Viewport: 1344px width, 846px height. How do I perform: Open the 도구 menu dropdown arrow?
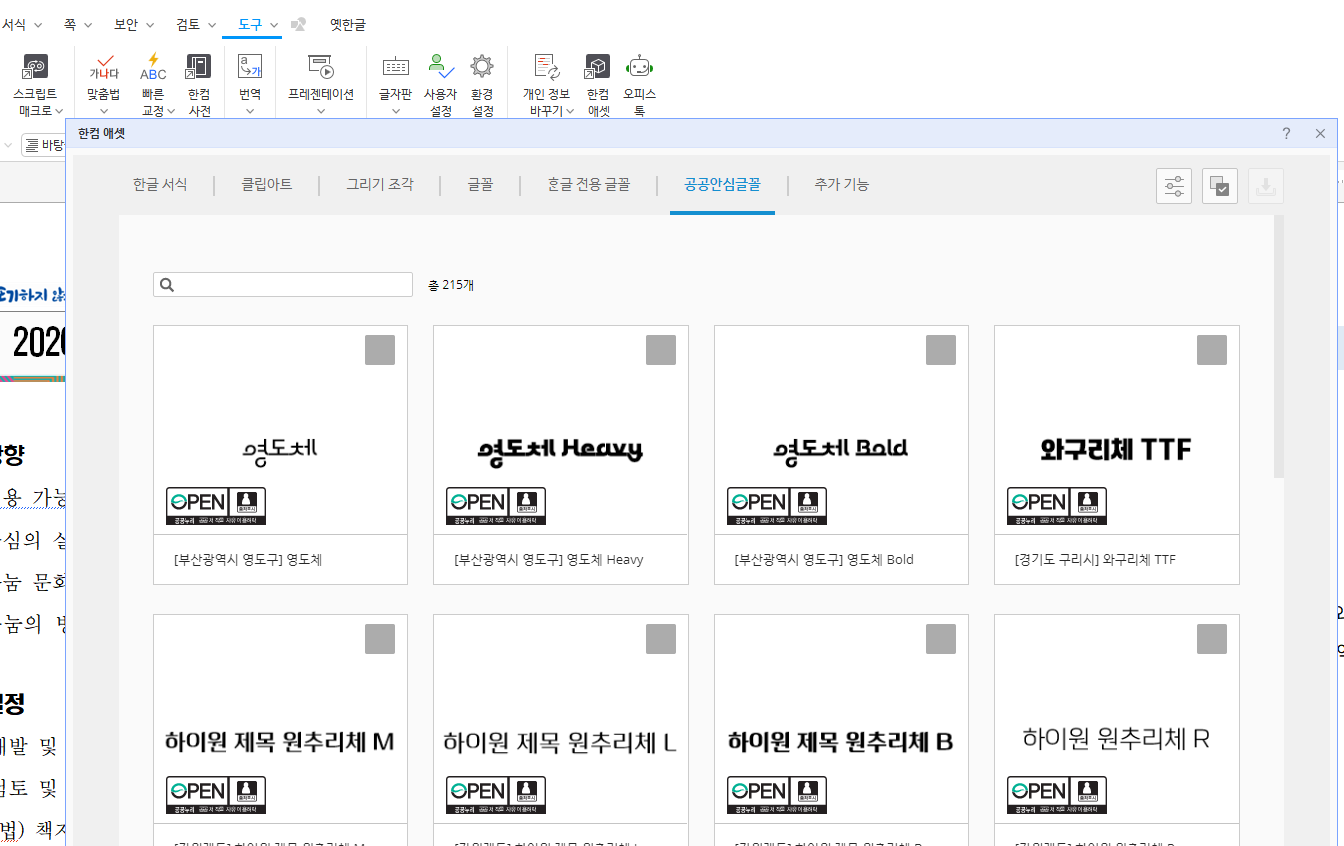(274, 25)
